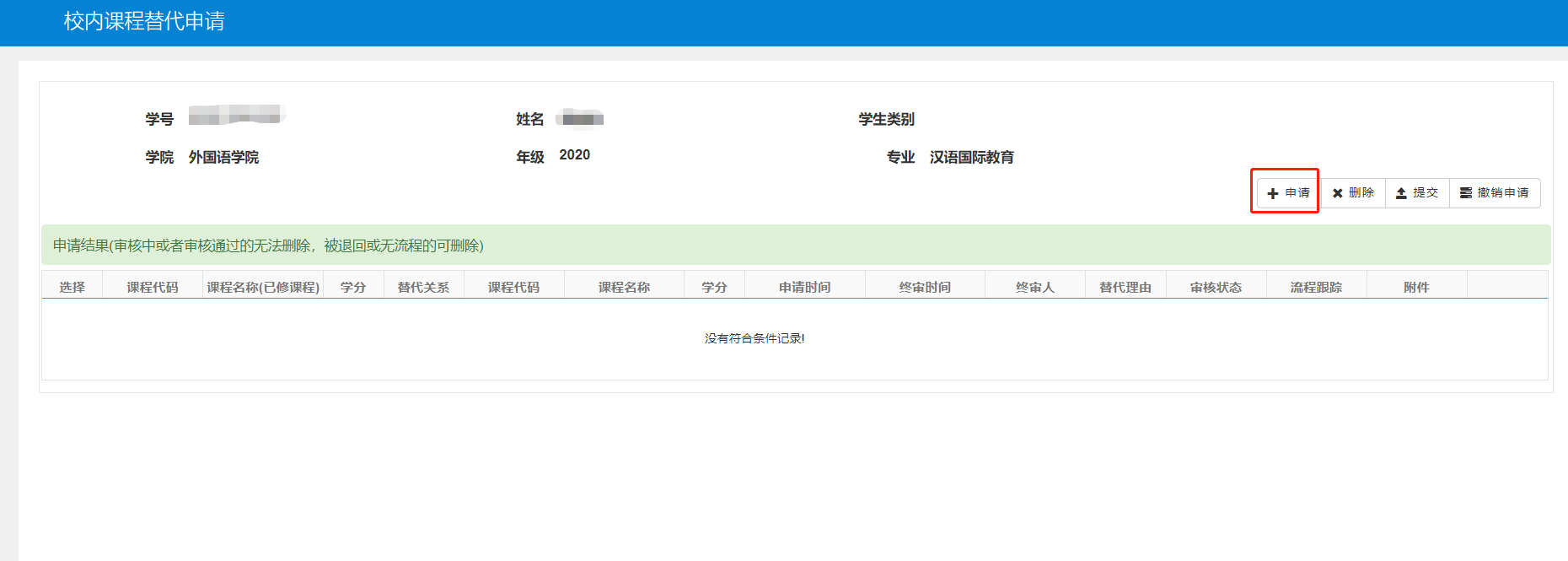Click the 课程名称(已修课程) column header
The image size is (1568, 561).
click(x=263, y=287)
